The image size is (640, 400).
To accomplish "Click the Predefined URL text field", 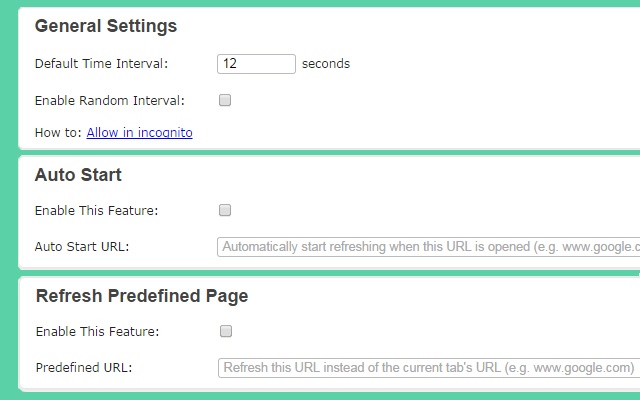I will click(428, 367).
